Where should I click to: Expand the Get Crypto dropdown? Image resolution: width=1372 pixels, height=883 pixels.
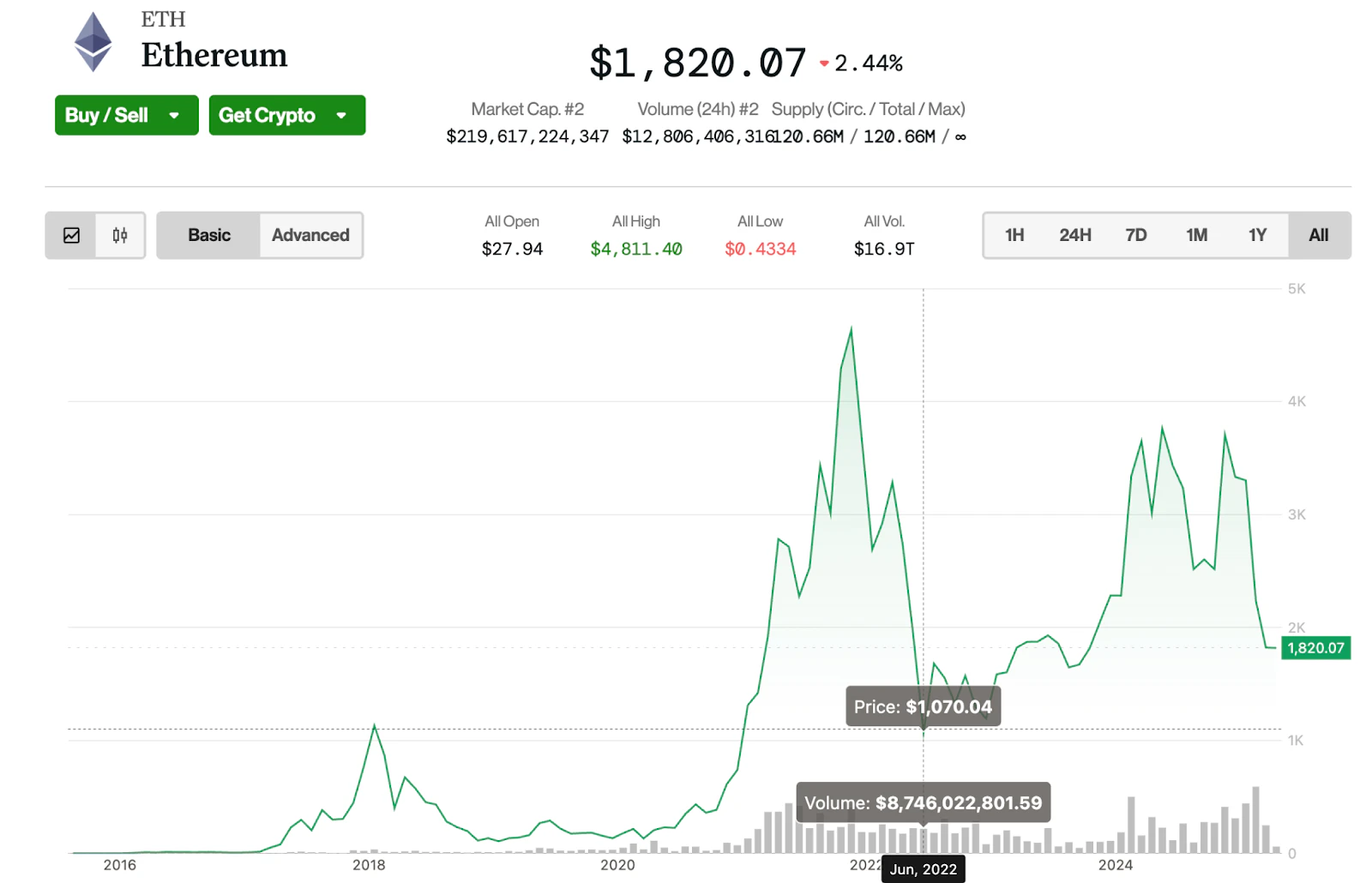pos(342,115)
